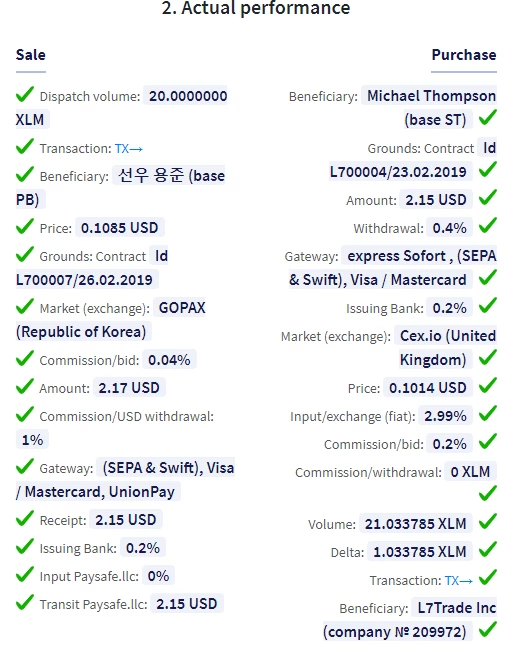This screenshot has height=655, width=514.
Task: Click the checkmark after Input/exchange (fiat) 2.99%
Action: click(488, 414)
